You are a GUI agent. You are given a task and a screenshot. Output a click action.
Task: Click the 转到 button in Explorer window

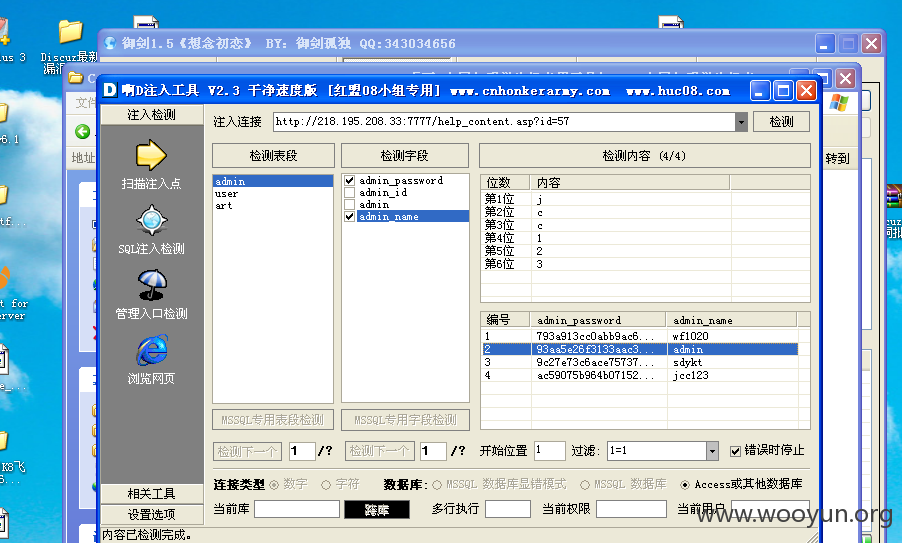click(x=837, y=158)
